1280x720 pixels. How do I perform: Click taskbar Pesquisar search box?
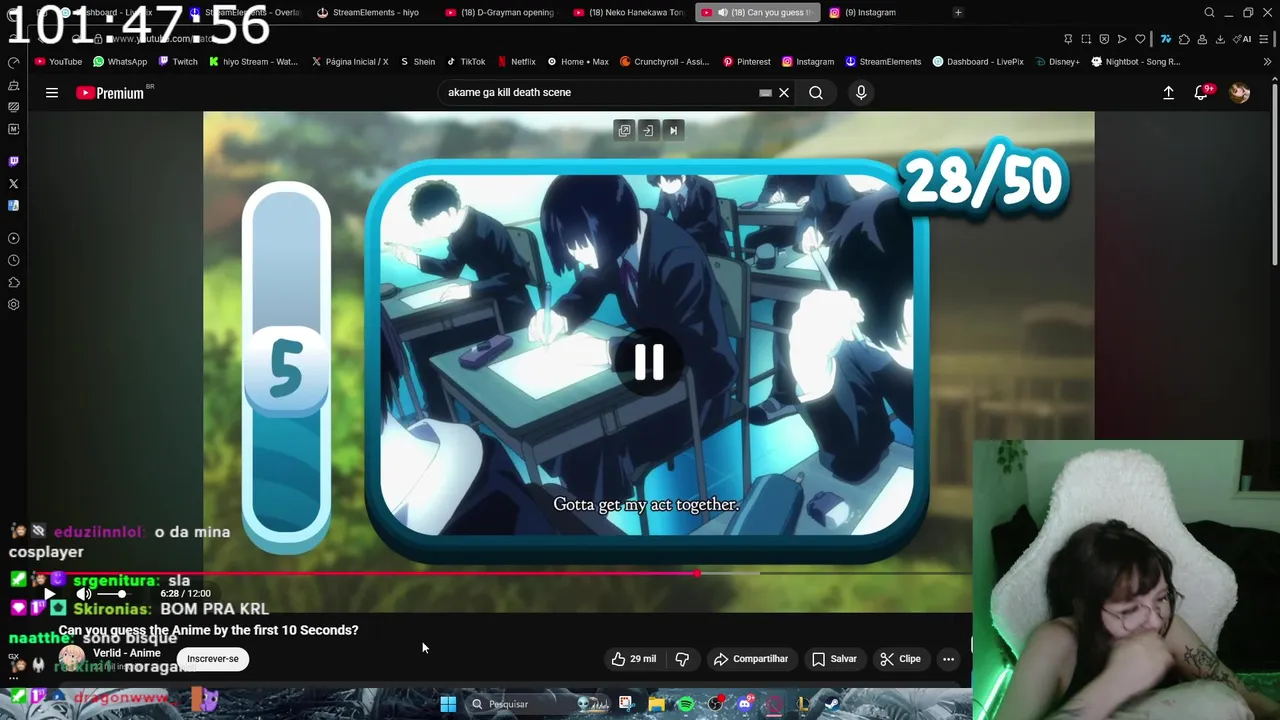(539, 704)
